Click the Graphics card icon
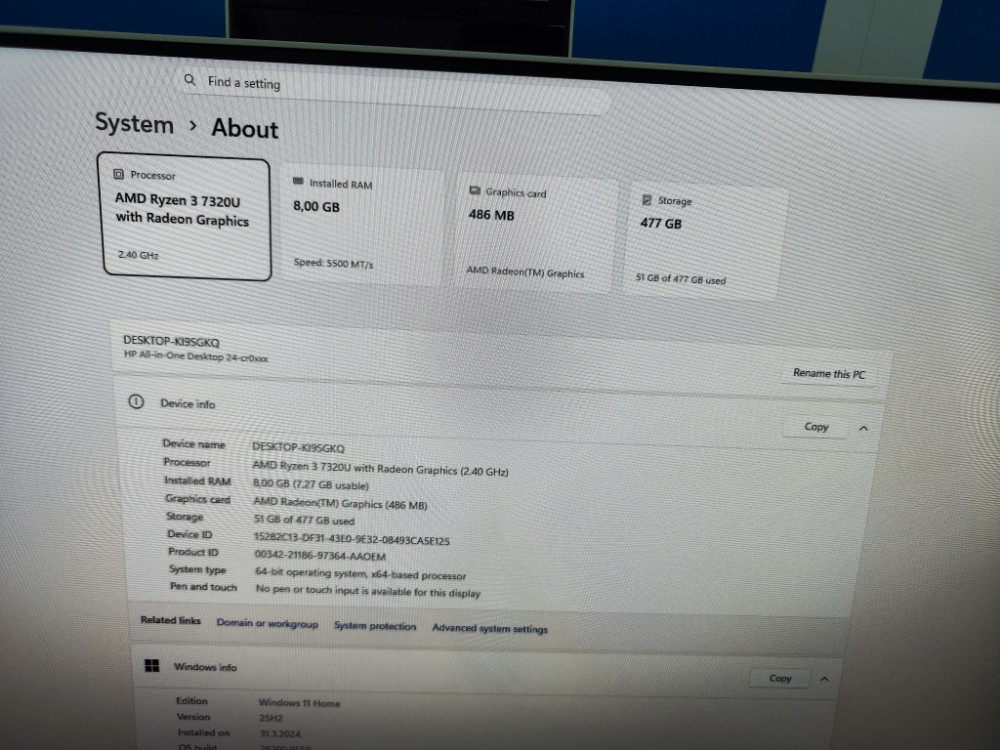This screenshot has width=1000, height=750. 474,190
